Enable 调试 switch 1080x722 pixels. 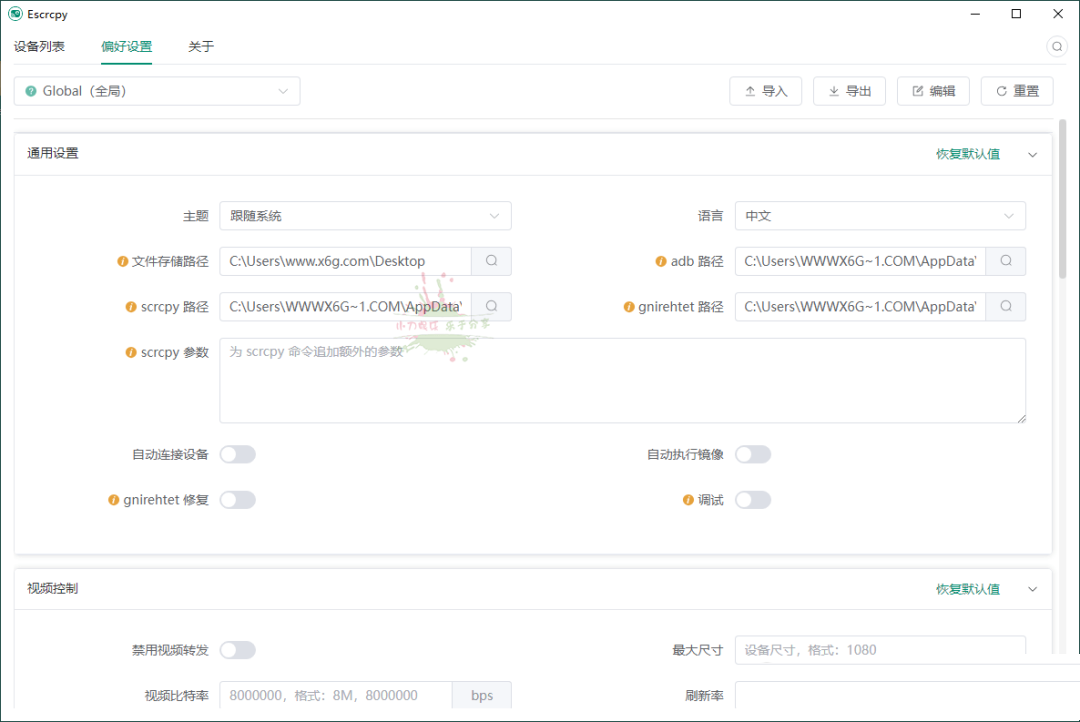[753, 500]
